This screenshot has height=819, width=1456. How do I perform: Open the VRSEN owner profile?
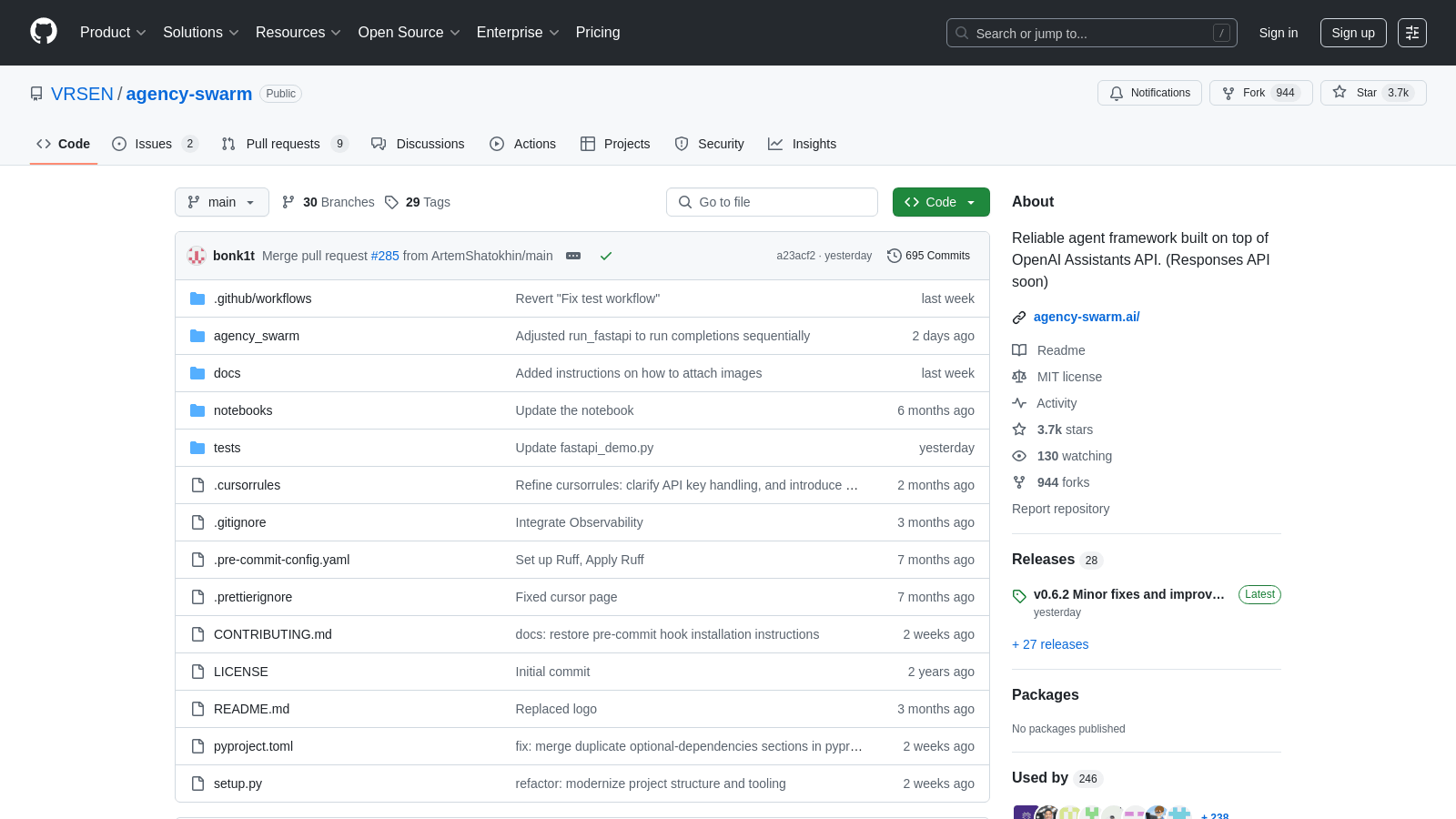tap(82, 94)
